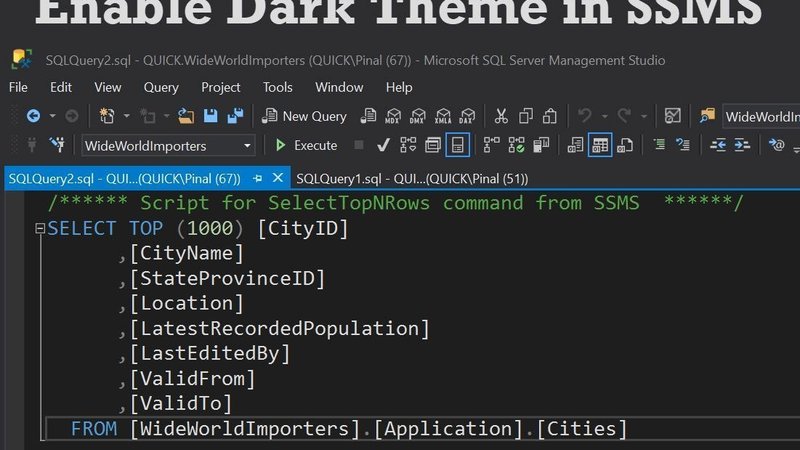Execute the current SQL query
Viewport: 800px width, 450px height.
[306, 145]
